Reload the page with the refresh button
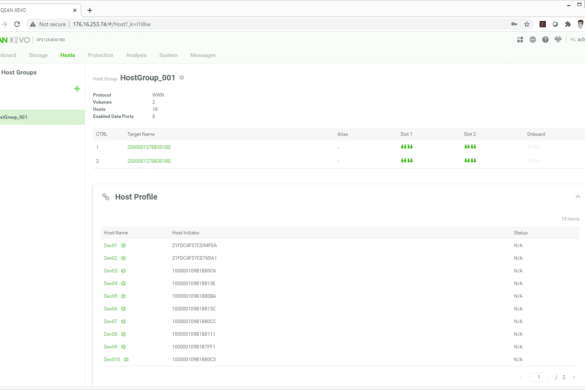The height and width of the screenshot is (390, 585). (17, 24)
